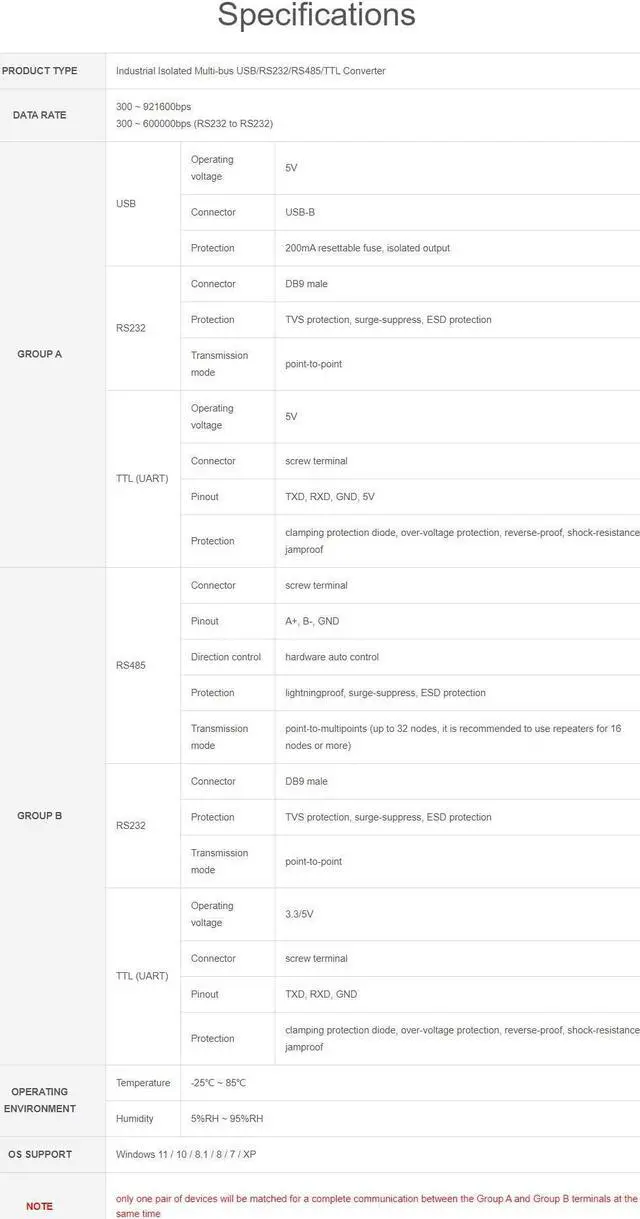Viewport: 640px width, 1219px height.
Task: Click the TXD, RXD, GND, 5V pinout value
Action: pyautogui.click(x=330, y=497)
